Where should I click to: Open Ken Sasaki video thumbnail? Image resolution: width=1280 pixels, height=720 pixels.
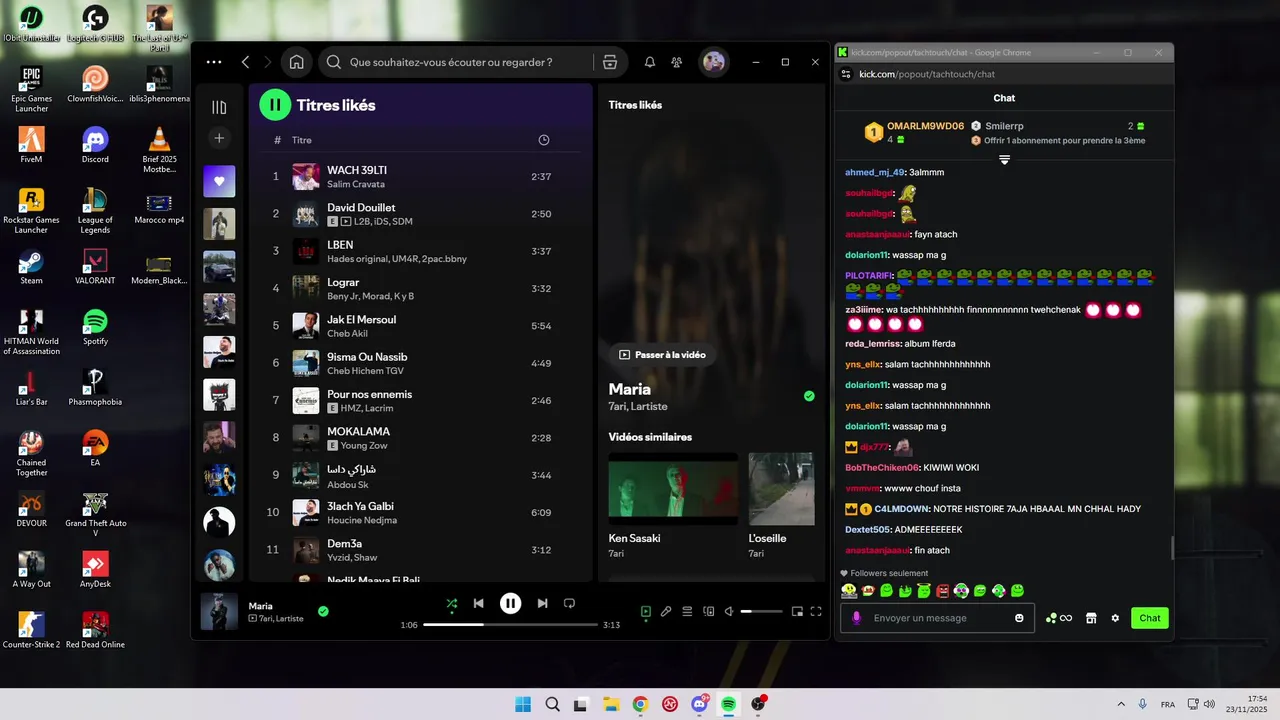673,489
